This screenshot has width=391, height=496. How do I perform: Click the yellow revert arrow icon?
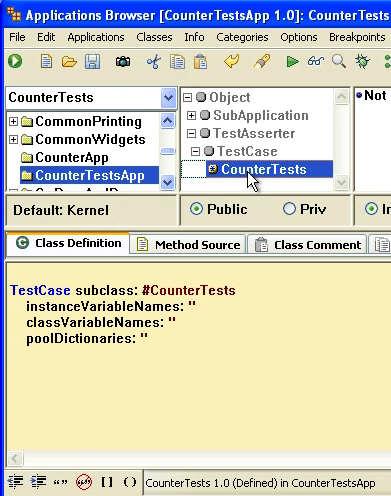point(231,61)
